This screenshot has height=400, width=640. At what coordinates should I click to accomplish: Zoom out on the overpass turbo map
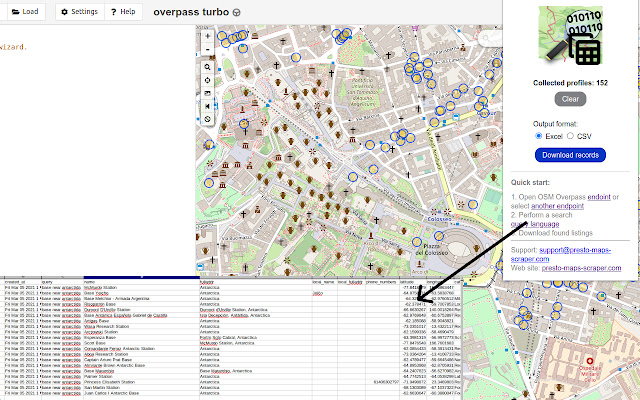point(207,49)
